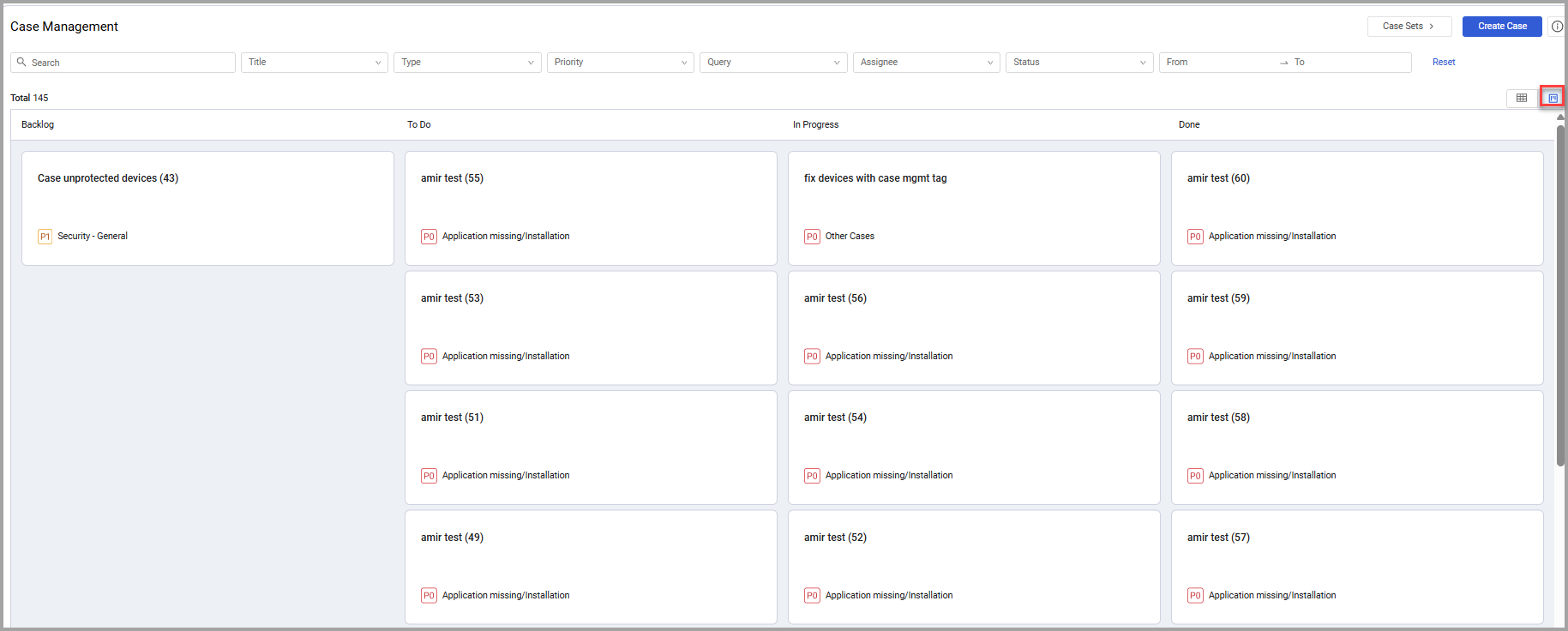
Task: Set the To date field
Action: 1350,63
